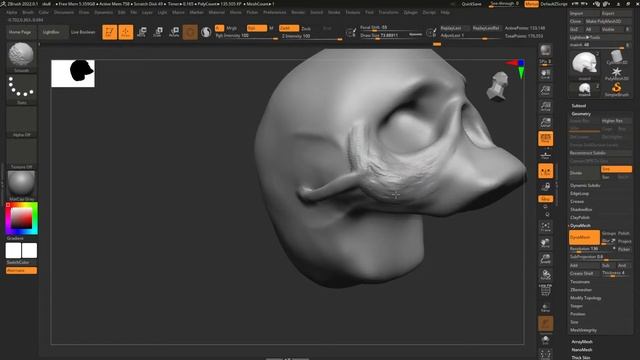Viewport: 640px width, 360px height.
Task: Open the Document menu
Action: pos(64,13)
